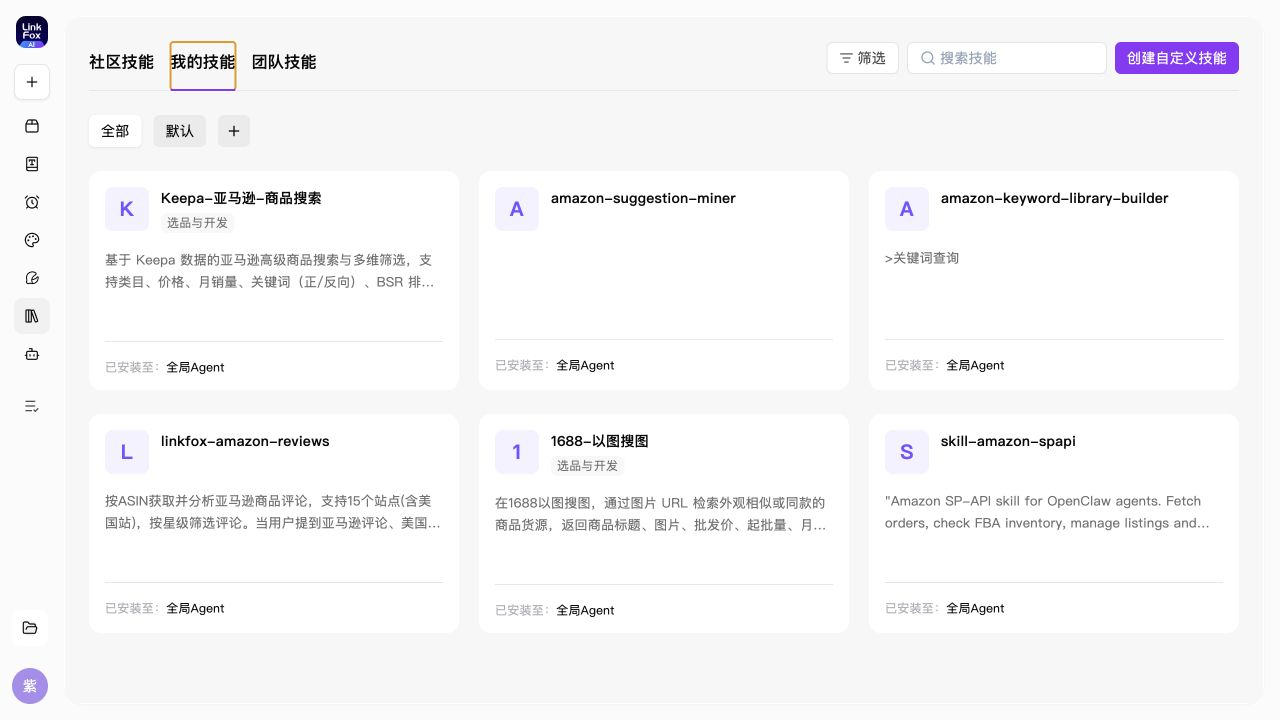Image resolution: width=1280 pixels, height=720 pixels.
Task: Switch to 团队技能 tab
Action: coord(284,62)
